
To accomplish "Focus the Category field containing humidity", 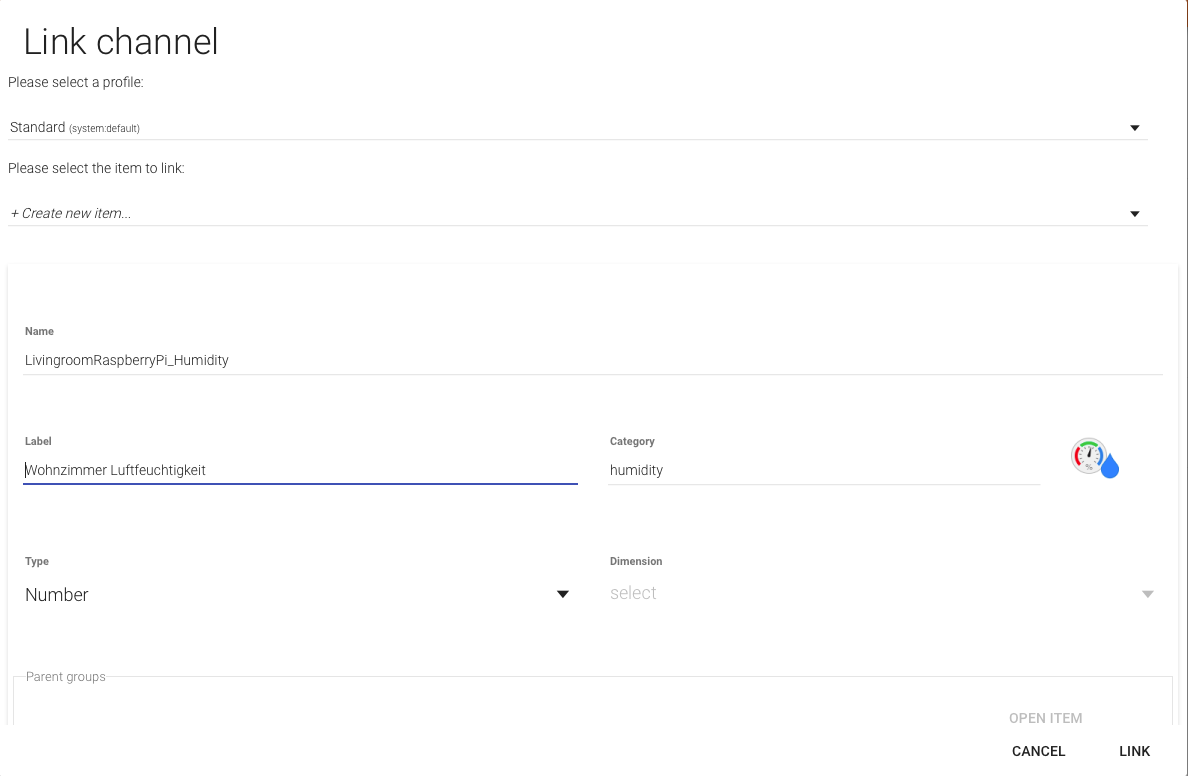I will [x=823, y=470].
